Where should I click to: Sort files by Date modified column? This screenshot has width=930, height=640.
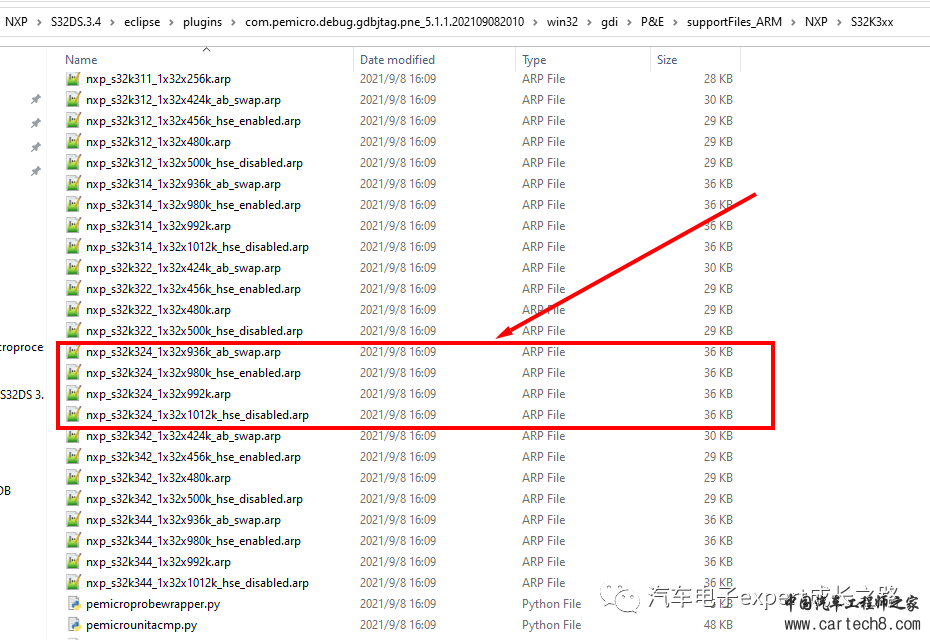pos(397,60)
